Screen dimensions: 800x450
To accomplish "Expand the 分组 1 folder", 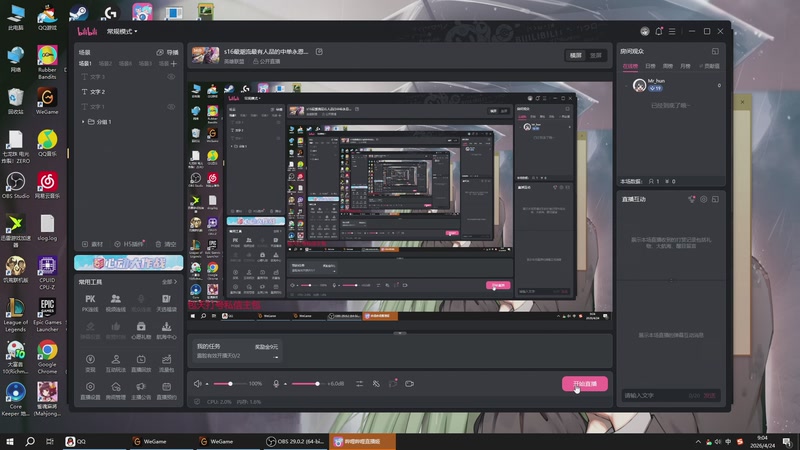I will pos(83,122).
